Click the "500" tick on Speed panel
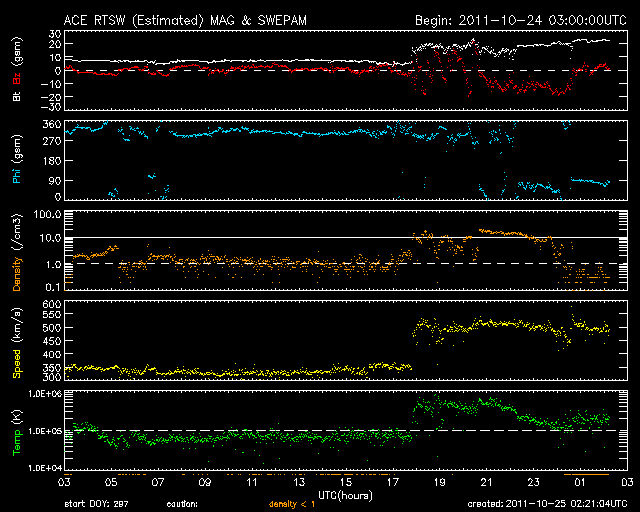This screenshot has width=640, height=512. coord(52,328)
